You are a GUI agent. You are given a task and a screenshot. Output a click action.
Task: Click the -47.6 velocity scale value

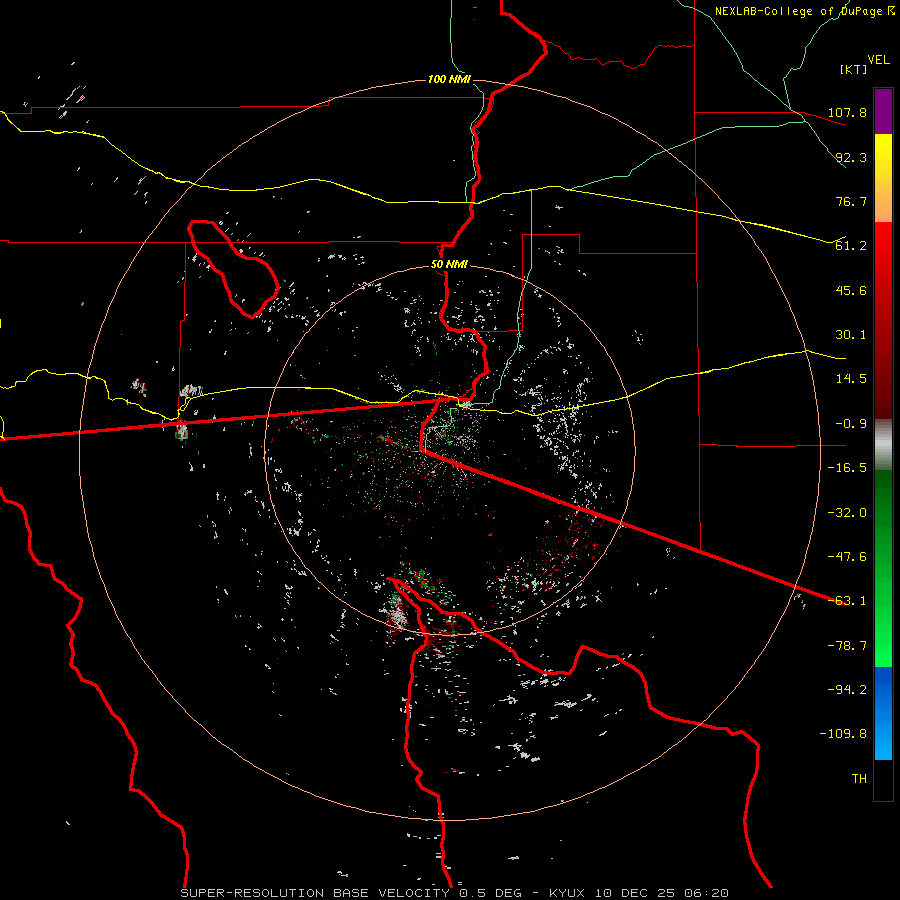[x=847, y=557]
